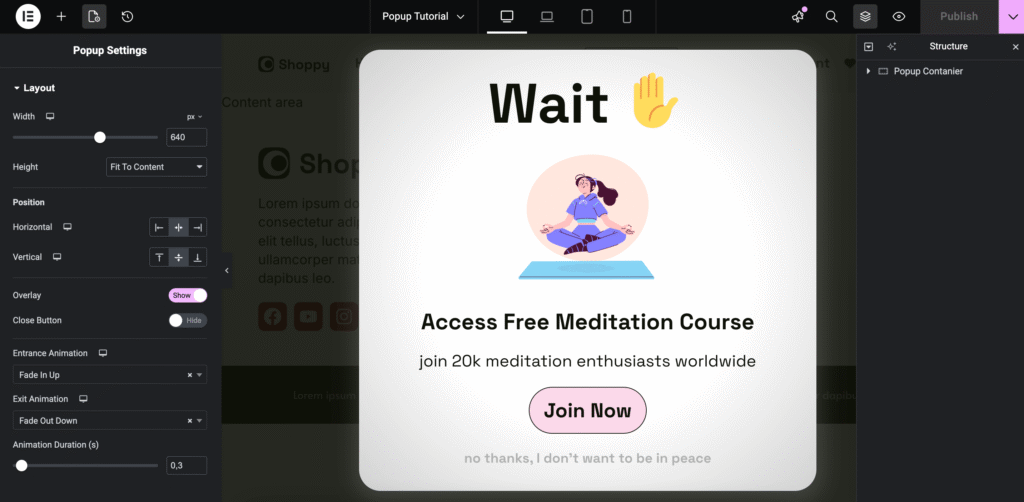Click the Animation Duration input field
Viewport: 1024px width, 502px height.
[x=187, y=465]
